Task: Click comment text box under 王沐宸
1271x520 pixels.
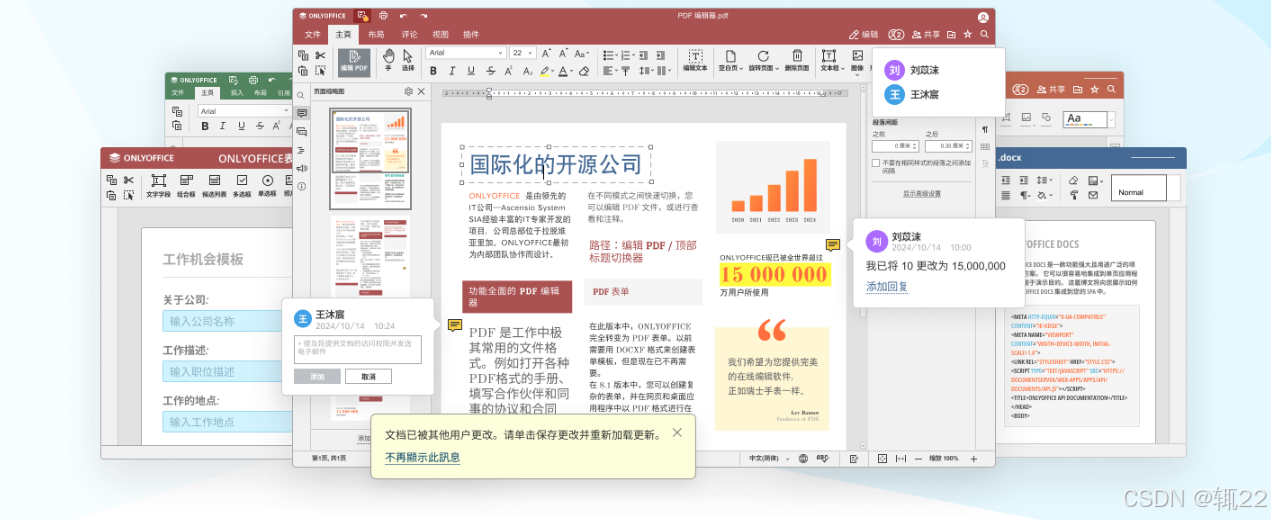Action: pyautogui.click(x=358, y=349)
